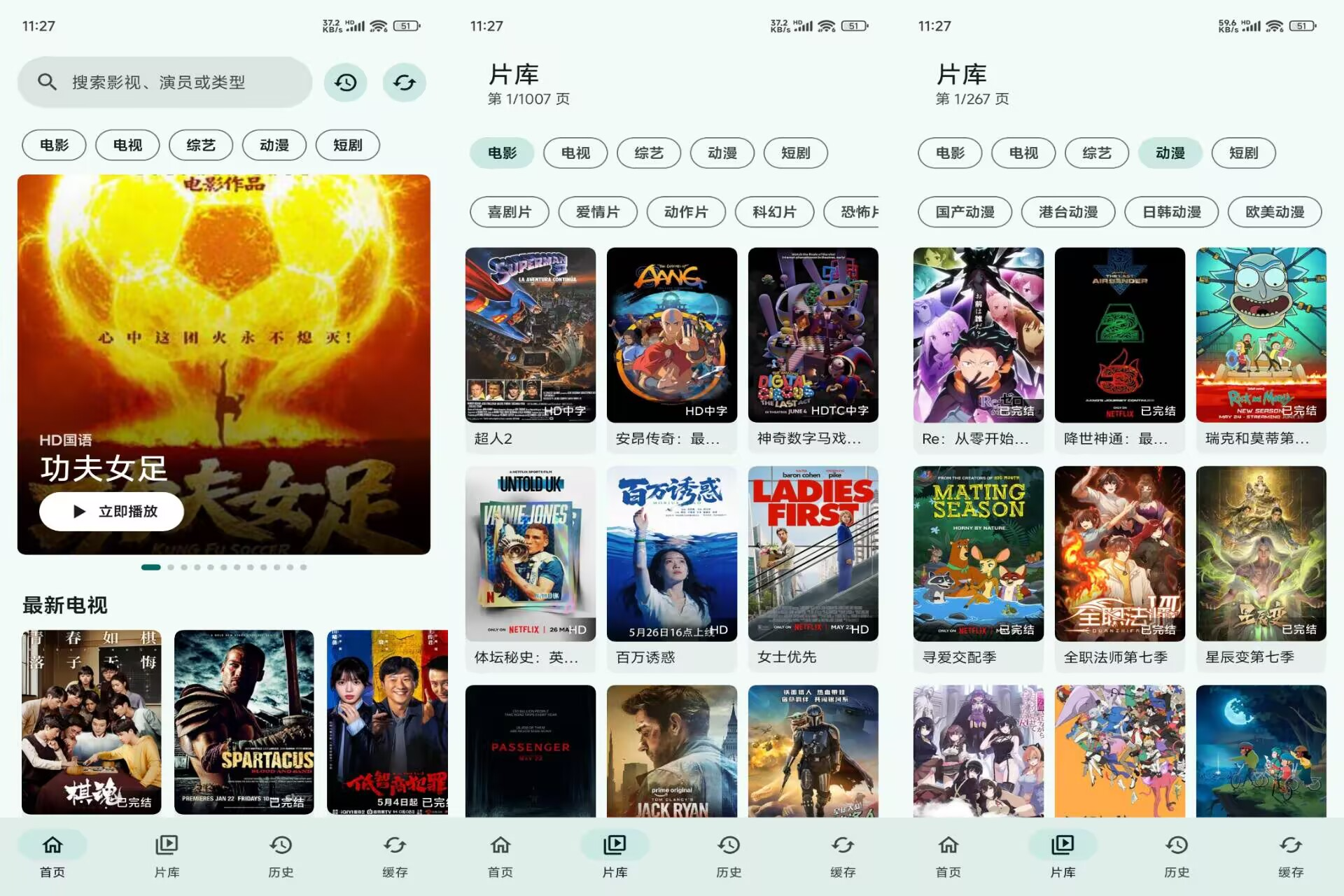The width and height of the screenshot is (1344, 896).
Task: Click the magnifier icon in search bar
Action: pos(47,82)
